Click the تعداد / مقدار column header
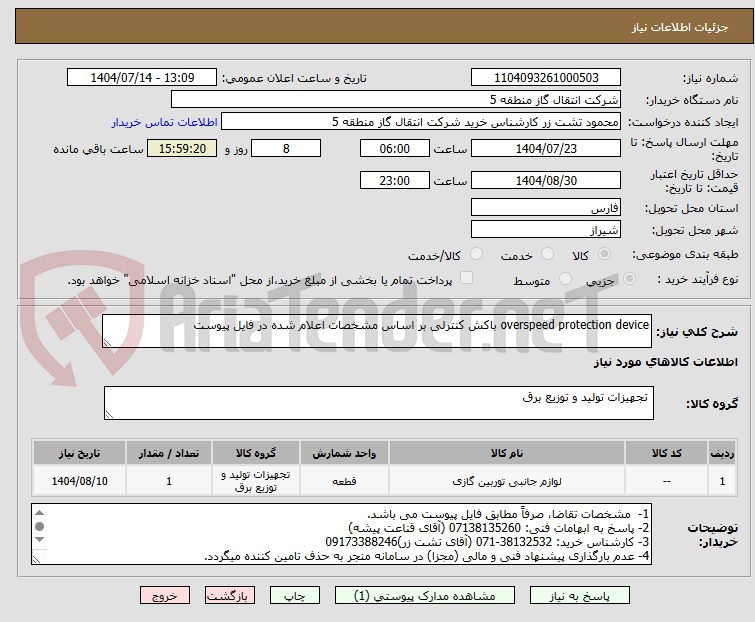This screenshot has width=755, height=622. point(169,453)
